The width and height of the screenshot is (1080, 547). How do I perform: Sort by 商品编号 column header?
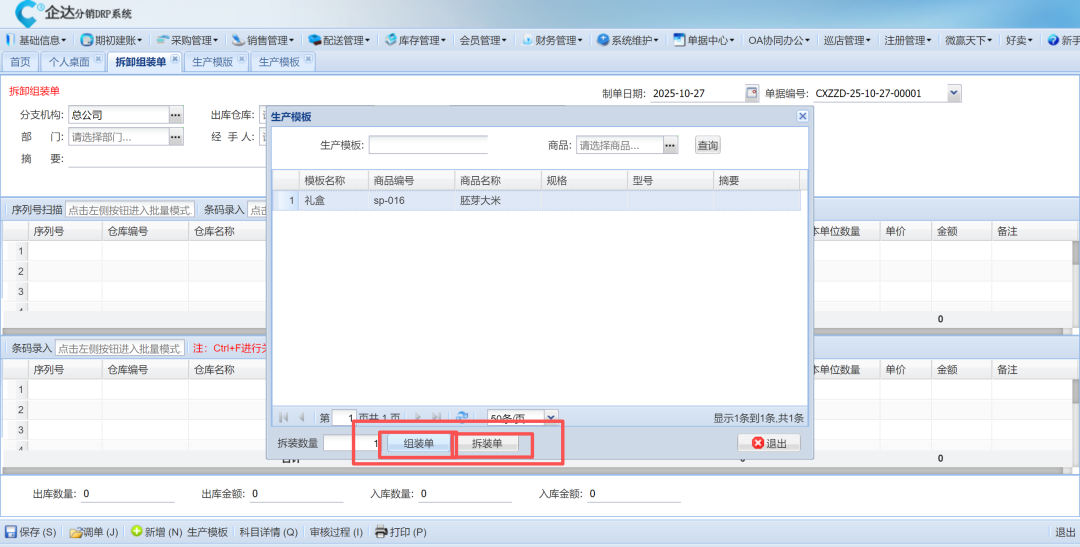click(x=411, y=180)
